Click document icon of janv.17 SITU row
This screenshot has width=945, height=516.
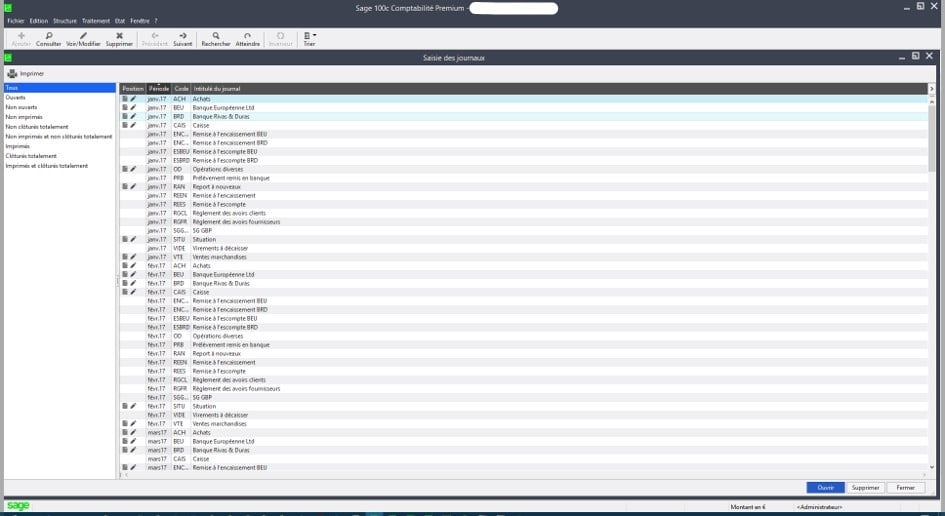point(125,239)
